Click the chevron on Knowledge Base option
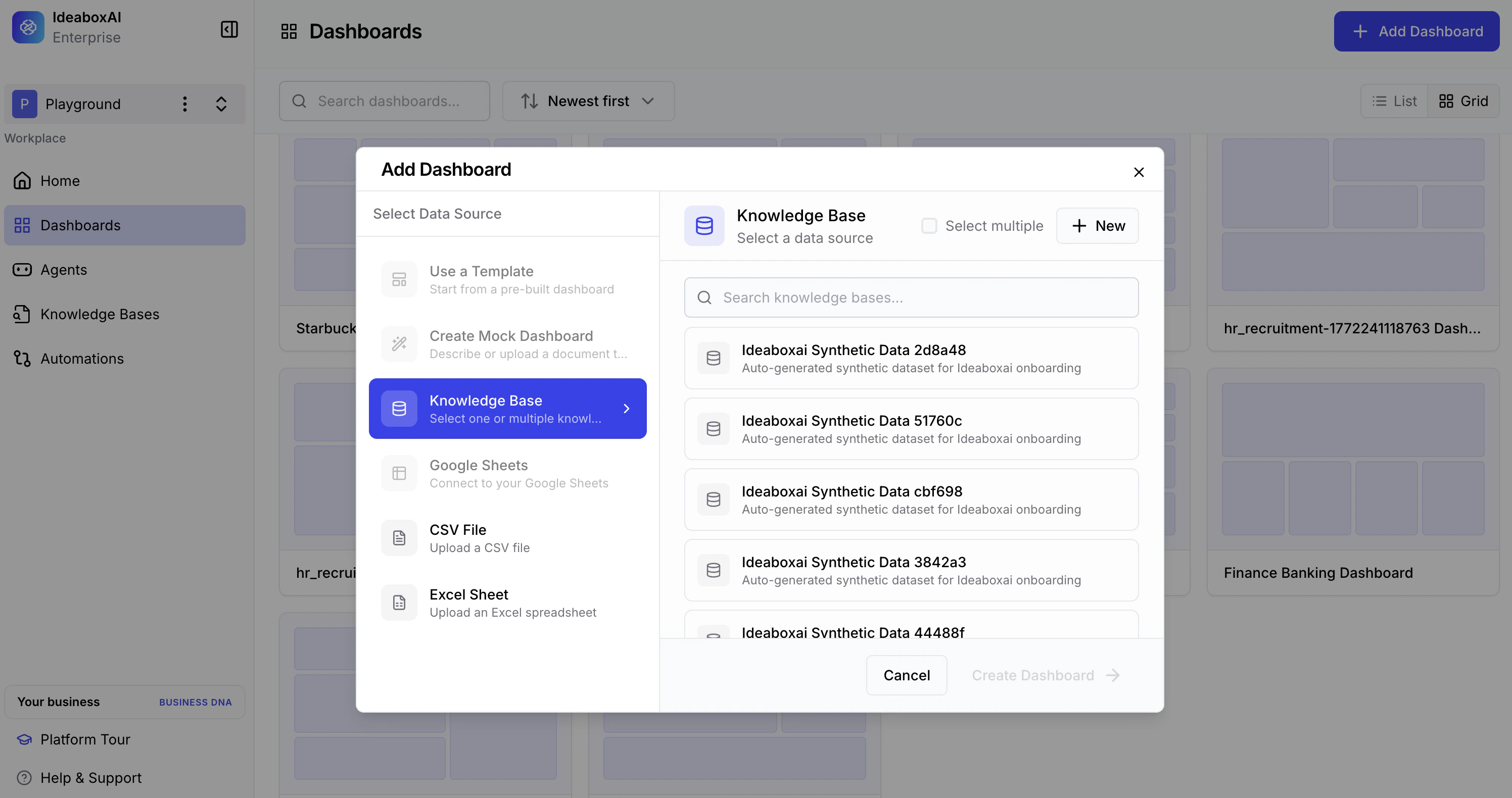Viewport: 1512px width, 798px height. point(626,409)
